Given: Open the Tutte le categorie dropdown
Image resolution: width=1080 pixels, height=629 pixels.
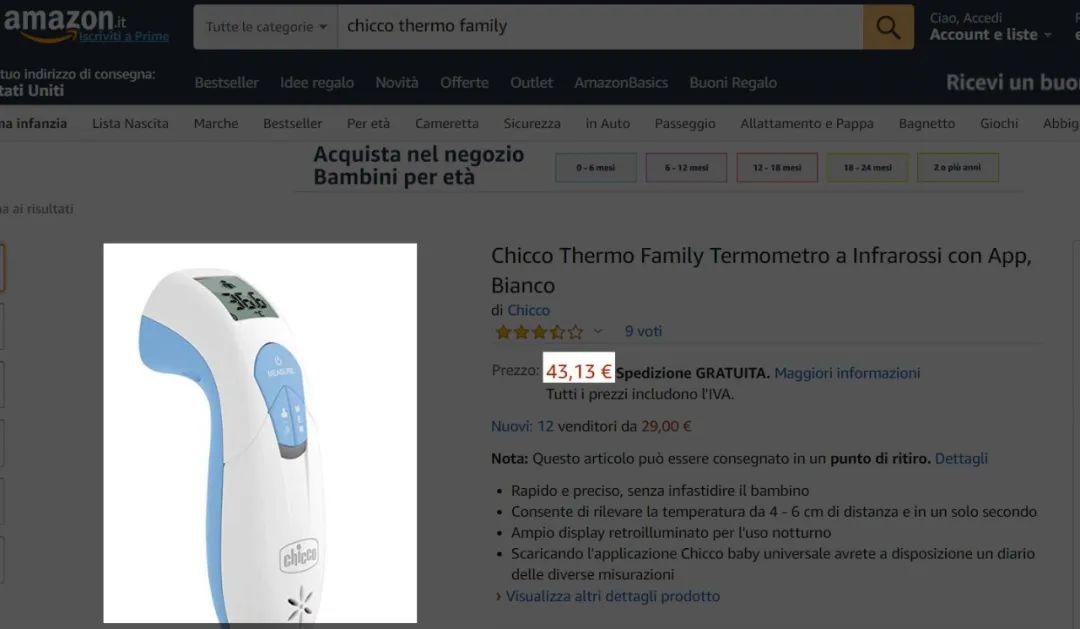Looking at the screenshot, I should pyautogui.click(x=266, y=27).
